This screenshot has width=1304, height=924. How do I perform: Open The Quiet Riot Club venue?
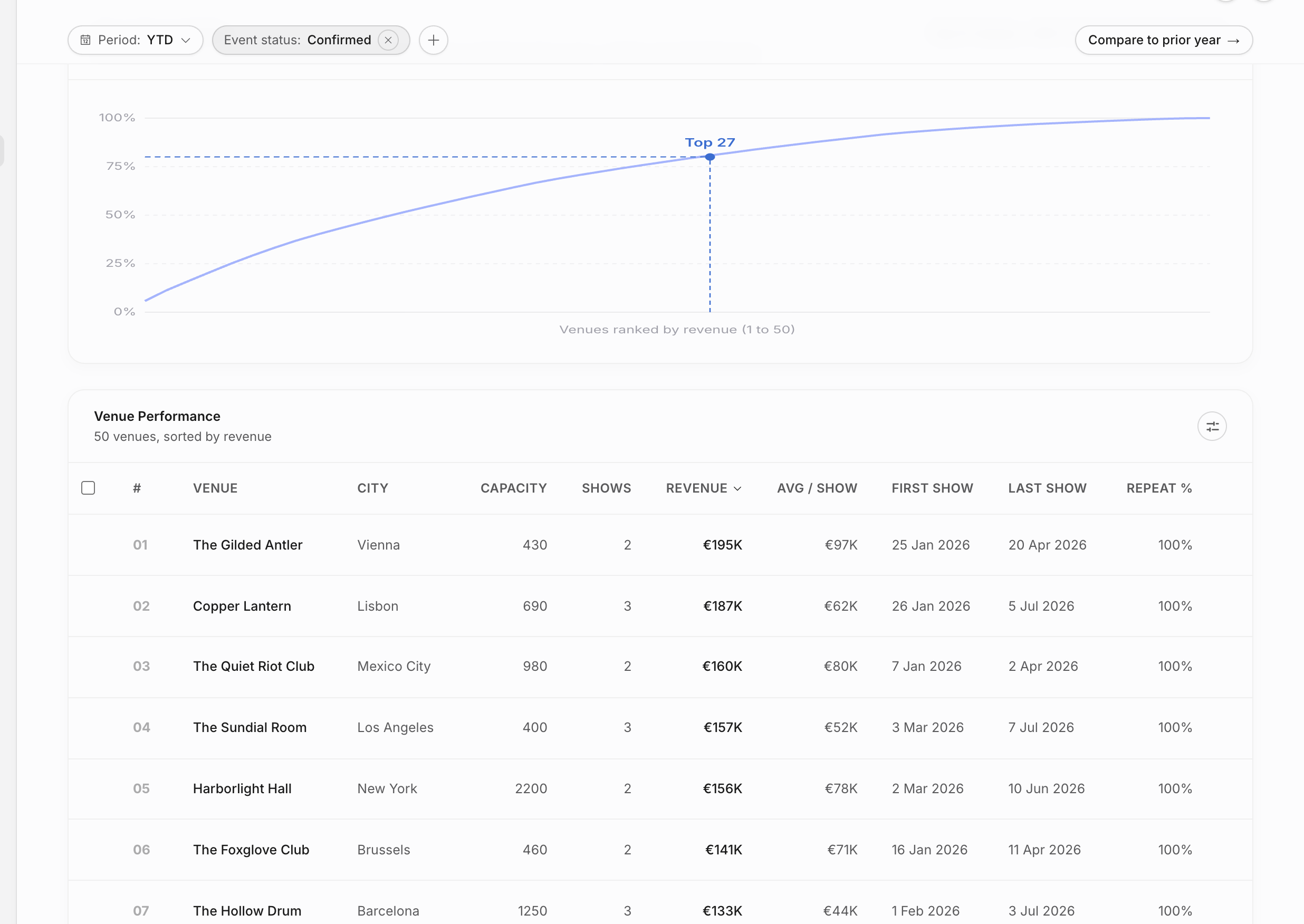254,666
